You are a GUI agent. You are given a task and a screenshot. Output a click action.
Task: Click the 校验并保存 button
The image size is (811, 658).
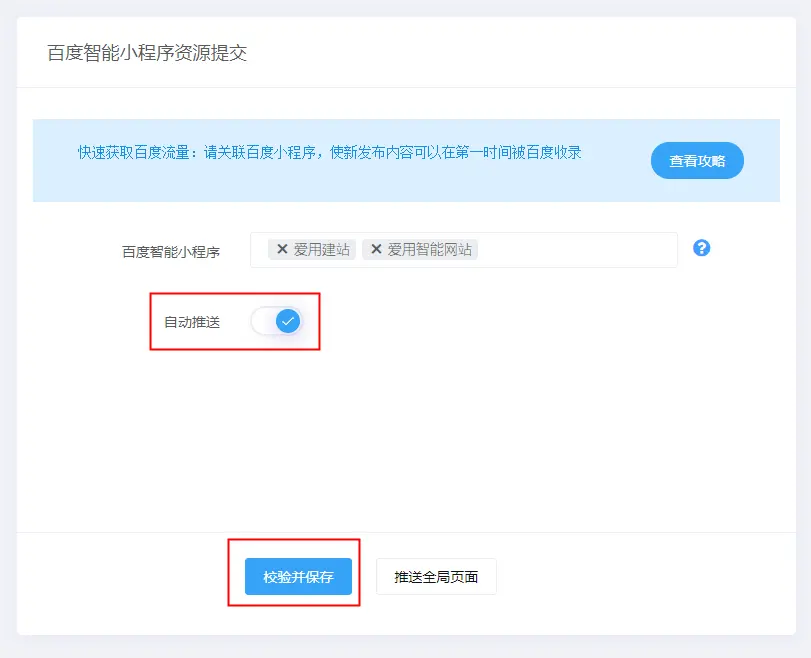coord(298,577)
